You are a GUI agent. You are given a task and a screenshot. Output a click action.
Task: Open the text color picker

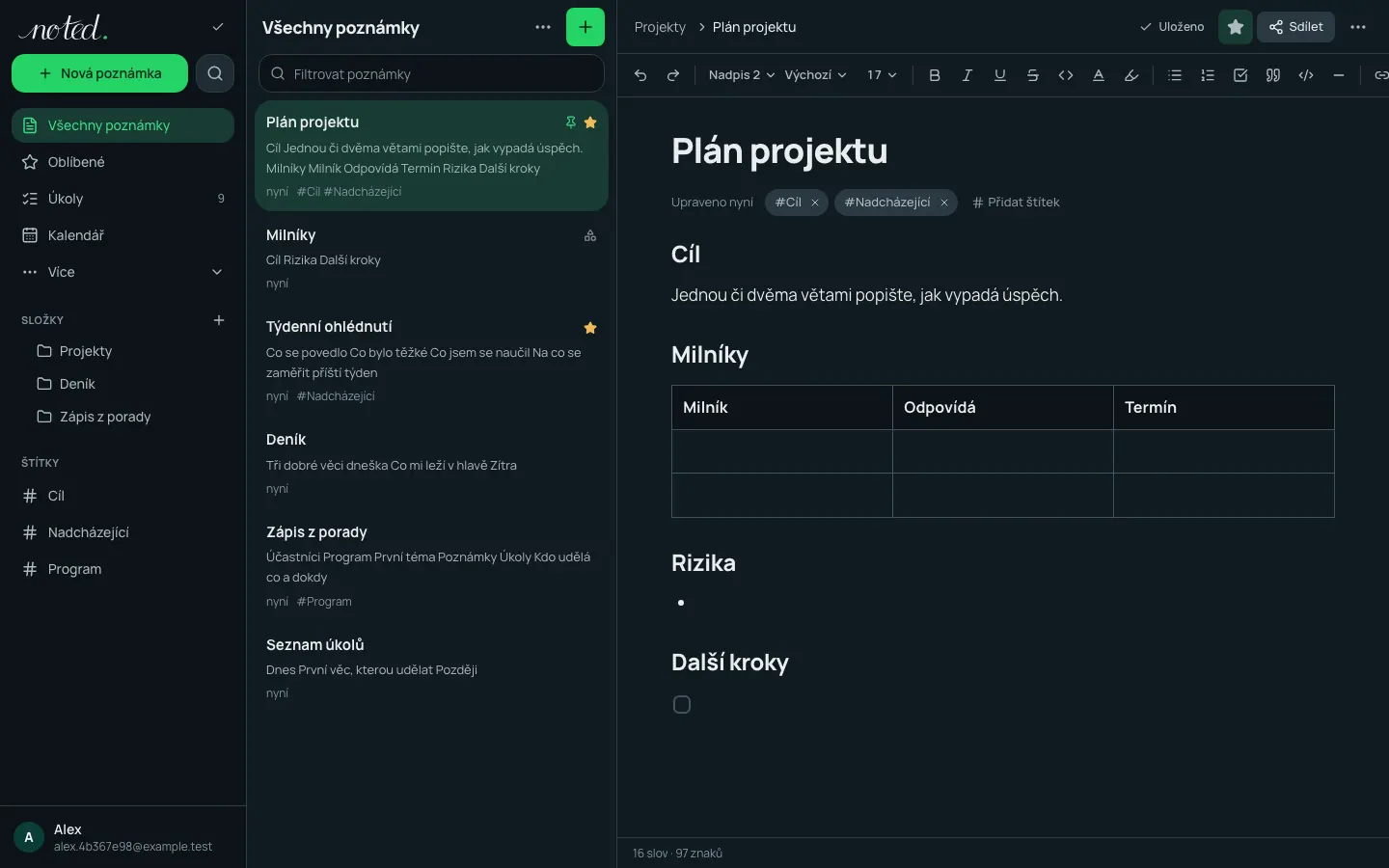[x=1099, y=75]
